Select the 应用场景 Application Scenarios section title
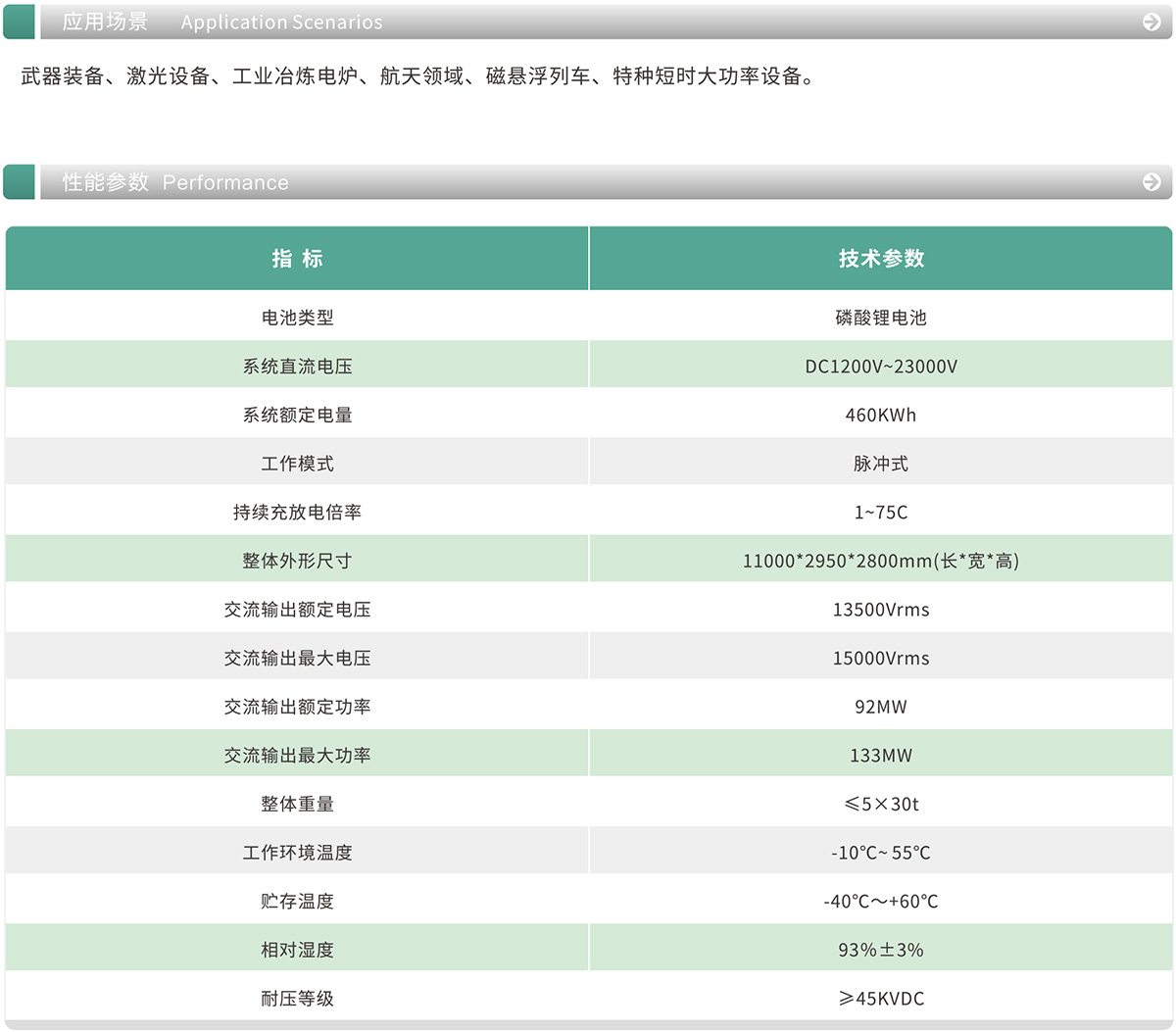 click(222, 22)
